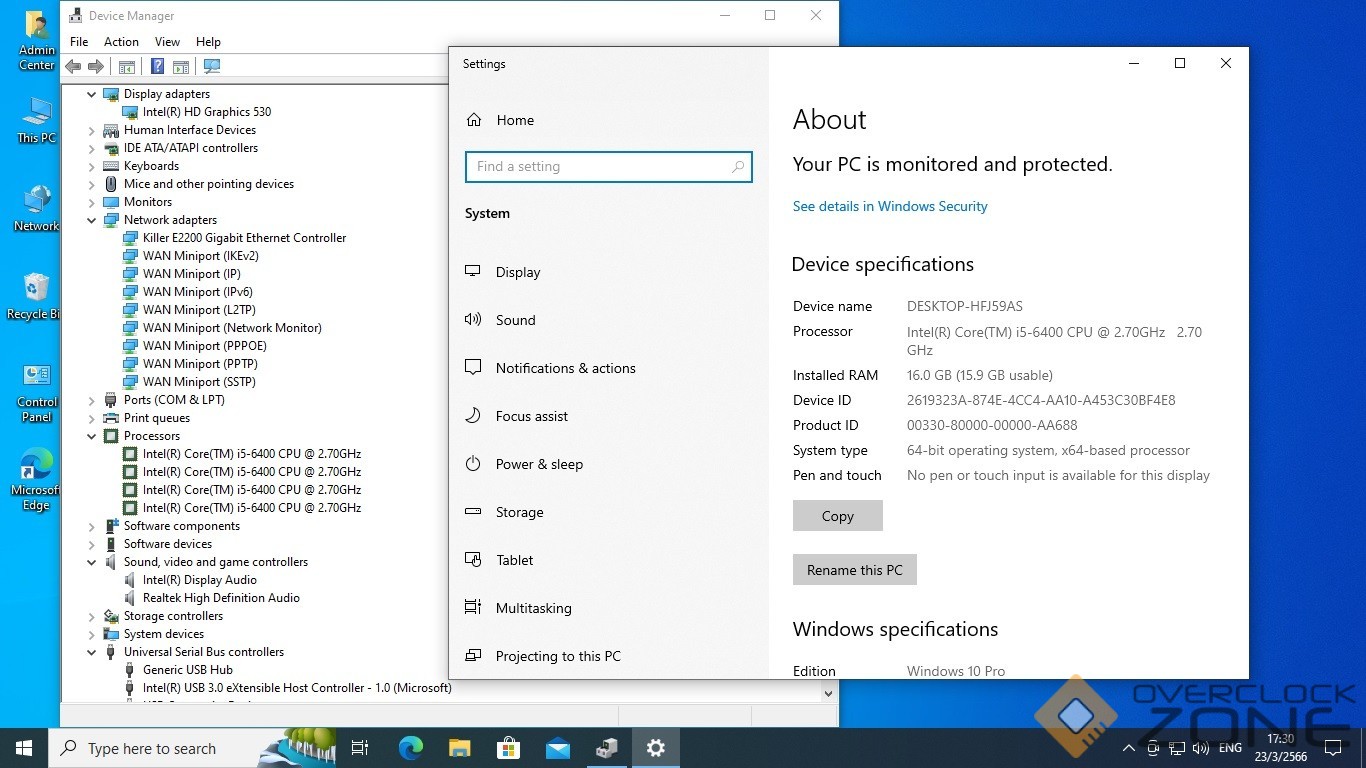
Task: Open the Mail app in taskbar
Action: click(x=558, y=748)
